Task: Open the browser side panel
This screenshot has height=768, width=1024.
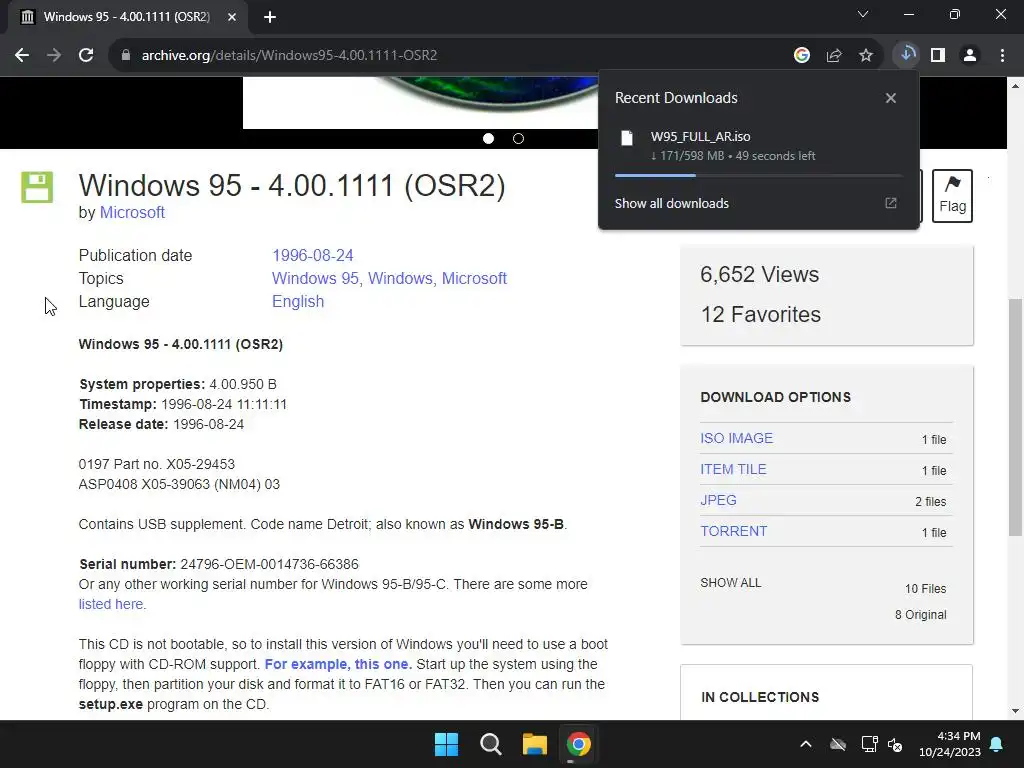Action: tap(938, 55)
